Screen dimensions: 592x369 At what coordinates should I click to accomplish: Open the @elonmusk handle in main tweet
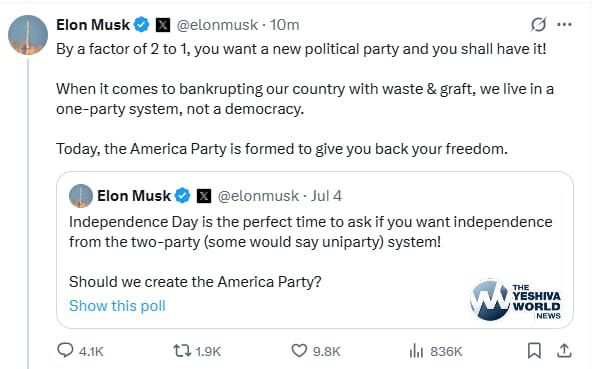click(217, 25)
